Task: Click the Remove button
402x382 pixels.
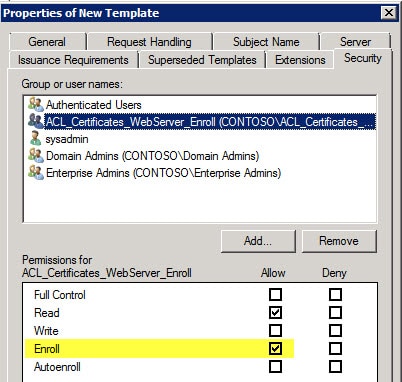Action: pyautogui.click(x=339, y=241)
